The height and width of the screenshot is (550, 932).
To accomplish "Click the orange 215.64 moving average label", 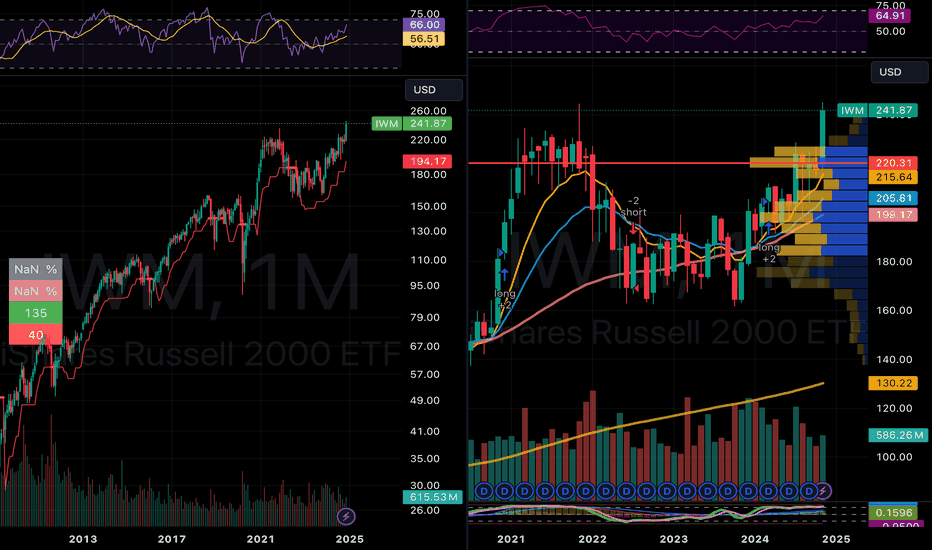I will click(893, 177).
